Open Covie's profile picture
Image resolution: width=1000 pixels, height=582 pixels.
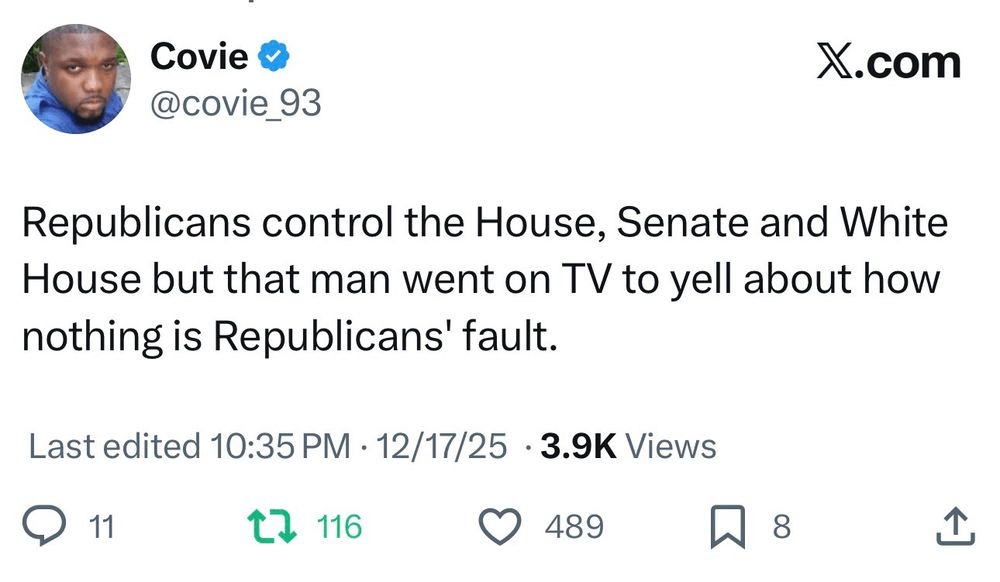click(x=76, y=79)
